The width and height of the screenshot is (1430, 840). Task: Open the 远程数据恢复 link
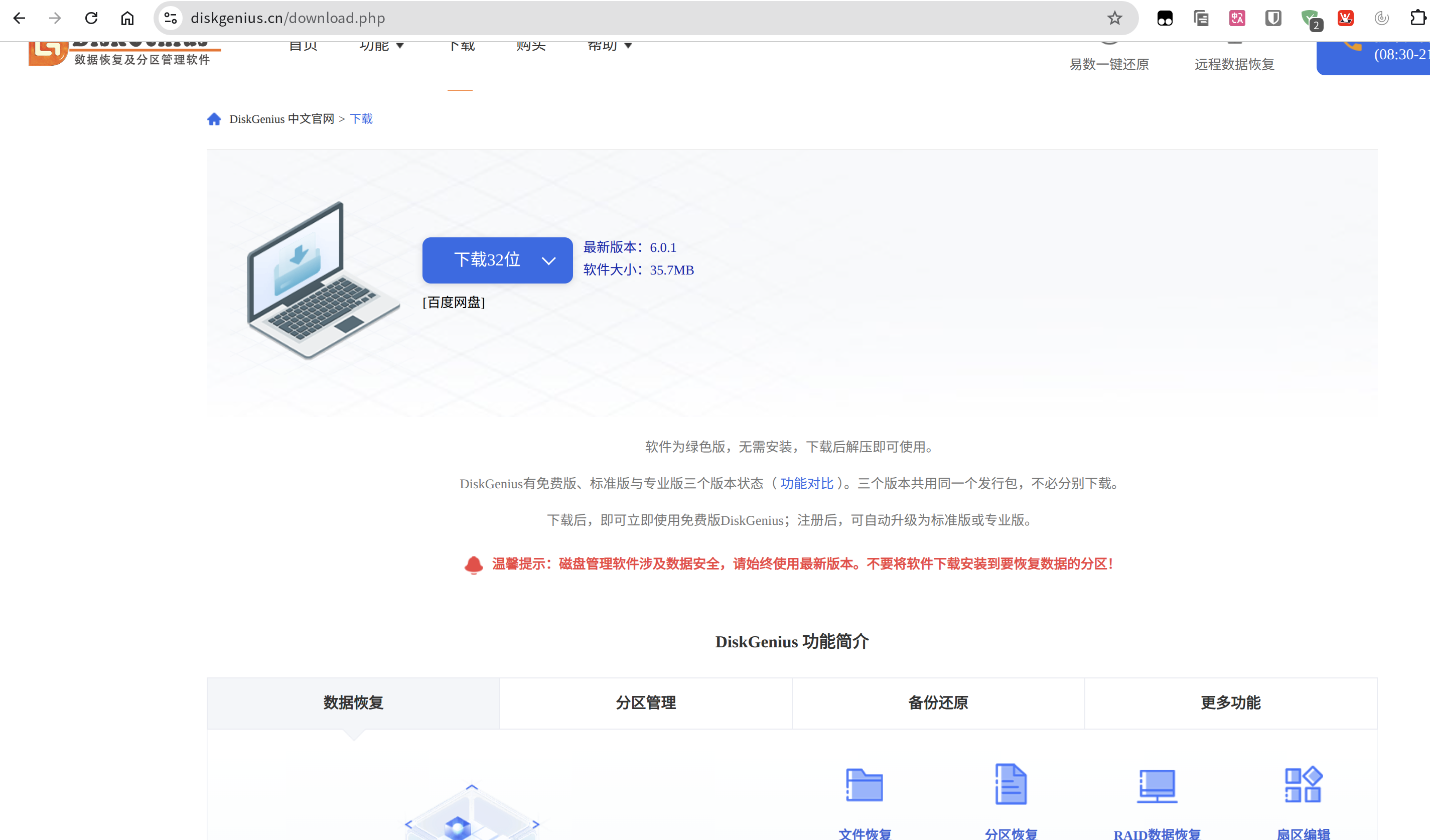(1234, 64)
